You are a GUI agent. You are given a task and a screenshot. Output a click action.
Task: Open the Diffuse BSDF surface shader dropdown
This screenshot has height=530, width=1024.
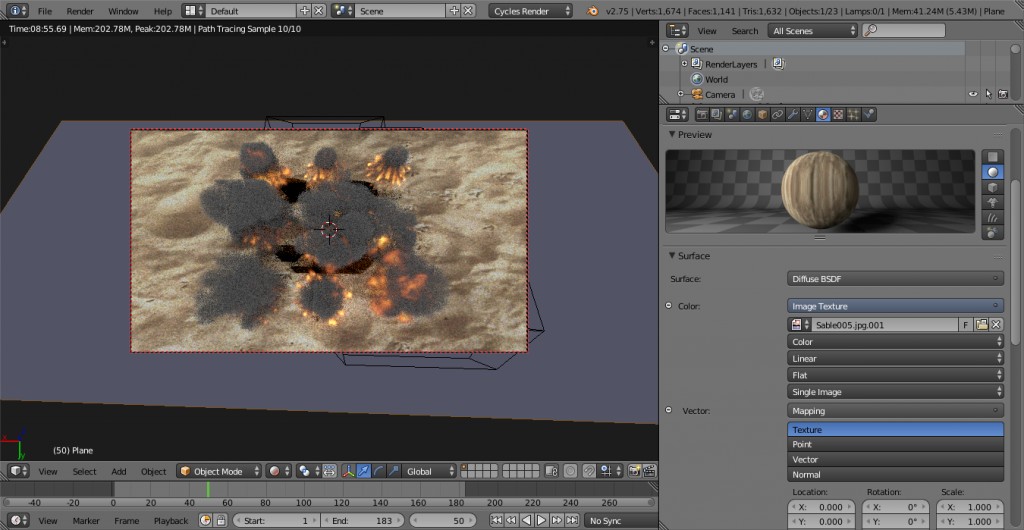coord(895,279)
